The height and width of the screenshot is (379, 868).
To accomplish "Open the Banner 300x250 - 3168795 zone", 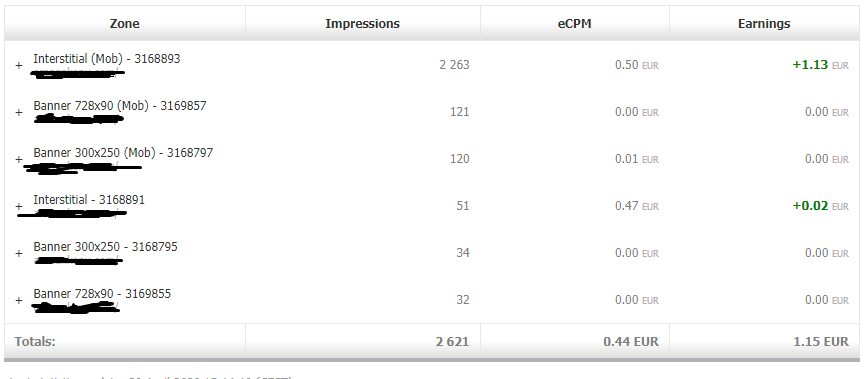I will [x=105, y=247].
